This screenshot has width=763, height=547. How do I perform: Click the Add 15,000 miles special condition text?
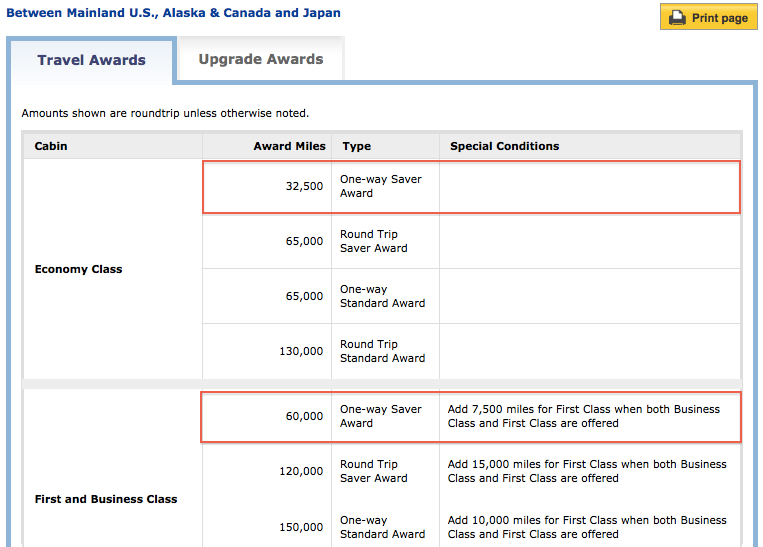click(x=587, y=471)
